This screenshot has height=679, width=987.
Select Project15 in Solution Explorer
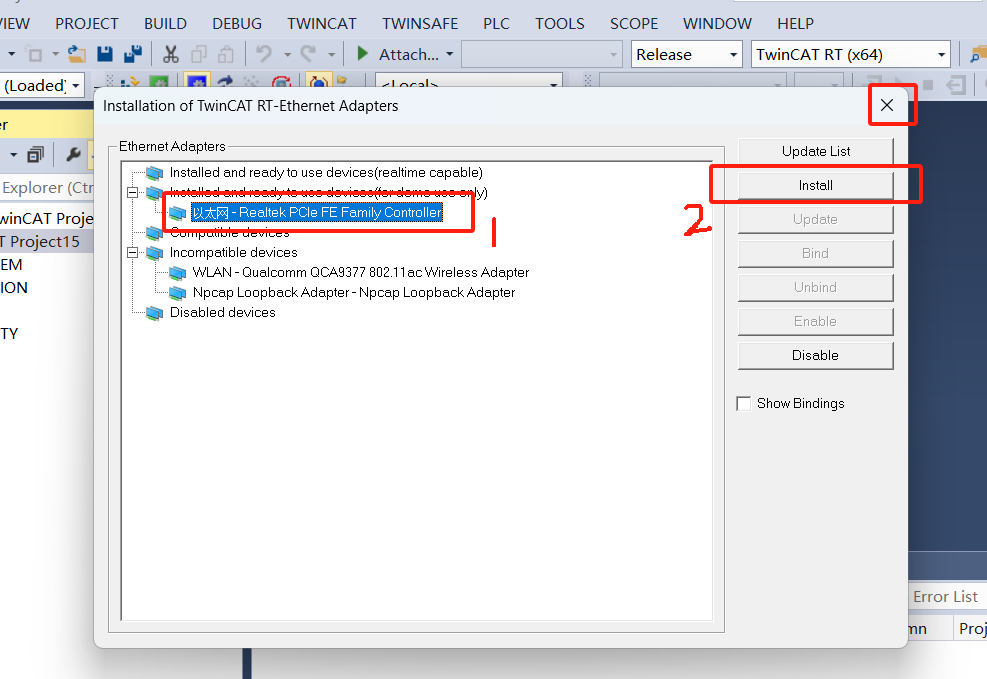tap(40, 242)
